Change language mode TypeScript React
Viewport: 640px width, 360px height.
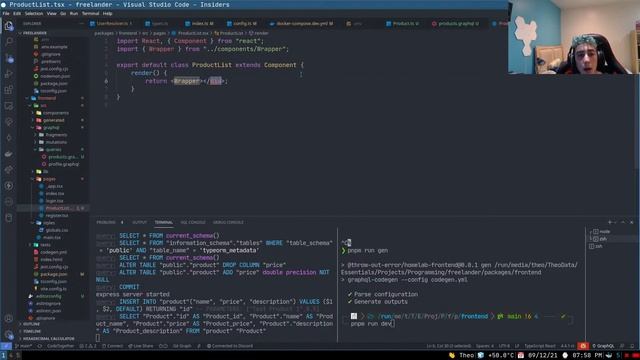(540, 346)
